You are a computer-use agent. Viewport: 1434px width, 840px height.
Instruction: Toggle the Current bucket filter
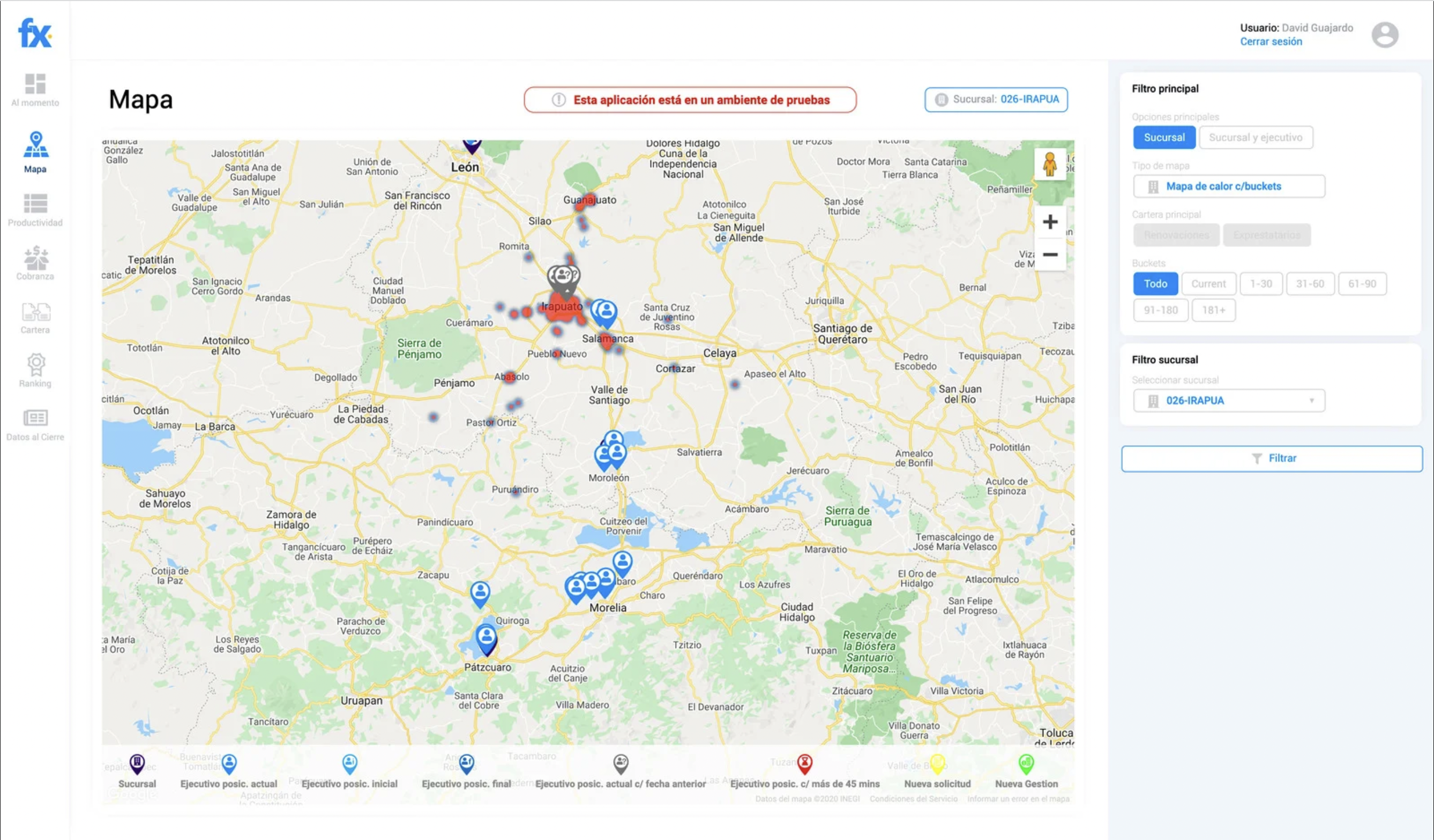tap(1208, 284)
